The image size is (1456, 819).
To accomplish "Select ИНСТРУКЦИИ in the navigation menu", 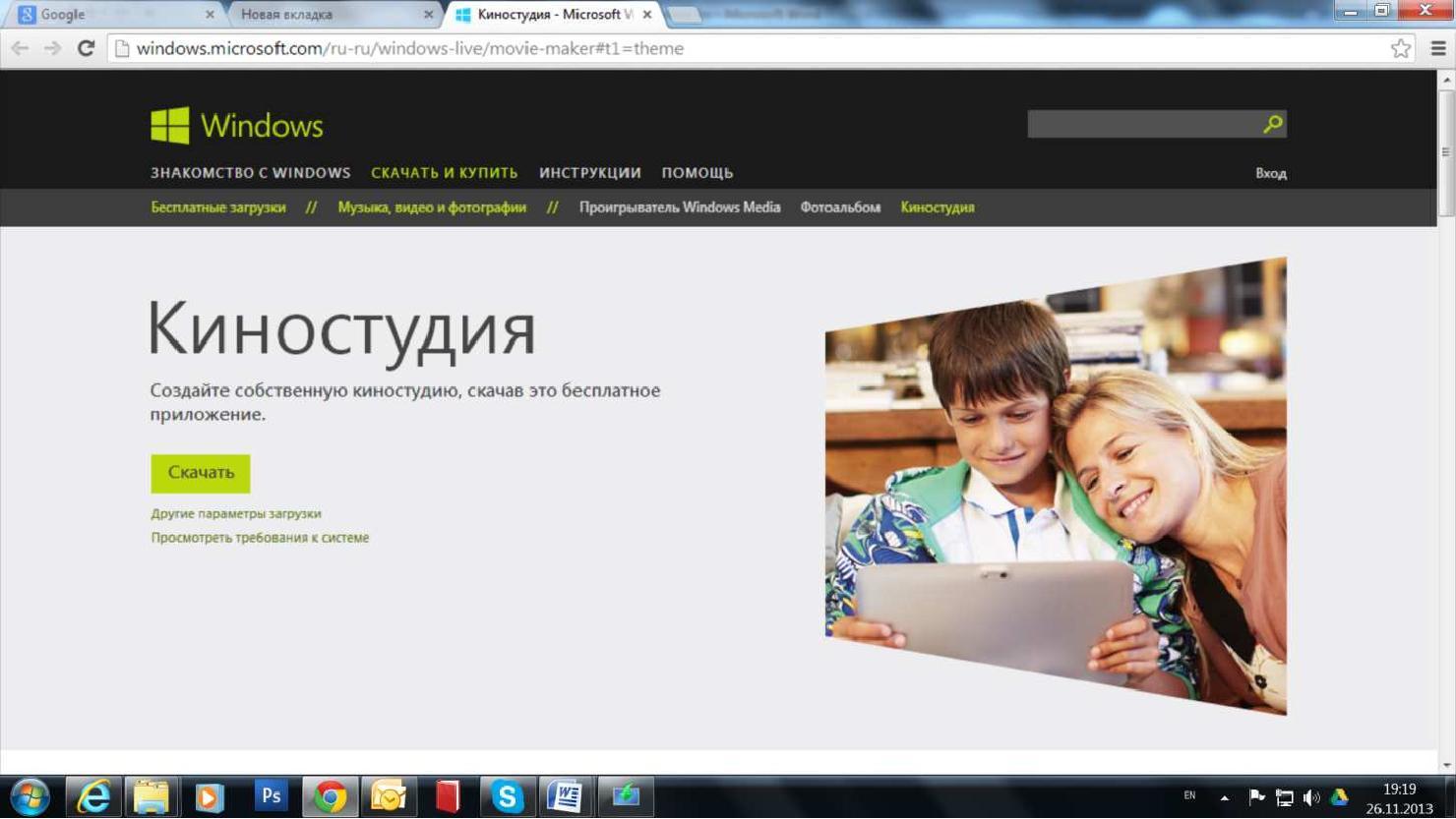I will [x=590, y=172].
